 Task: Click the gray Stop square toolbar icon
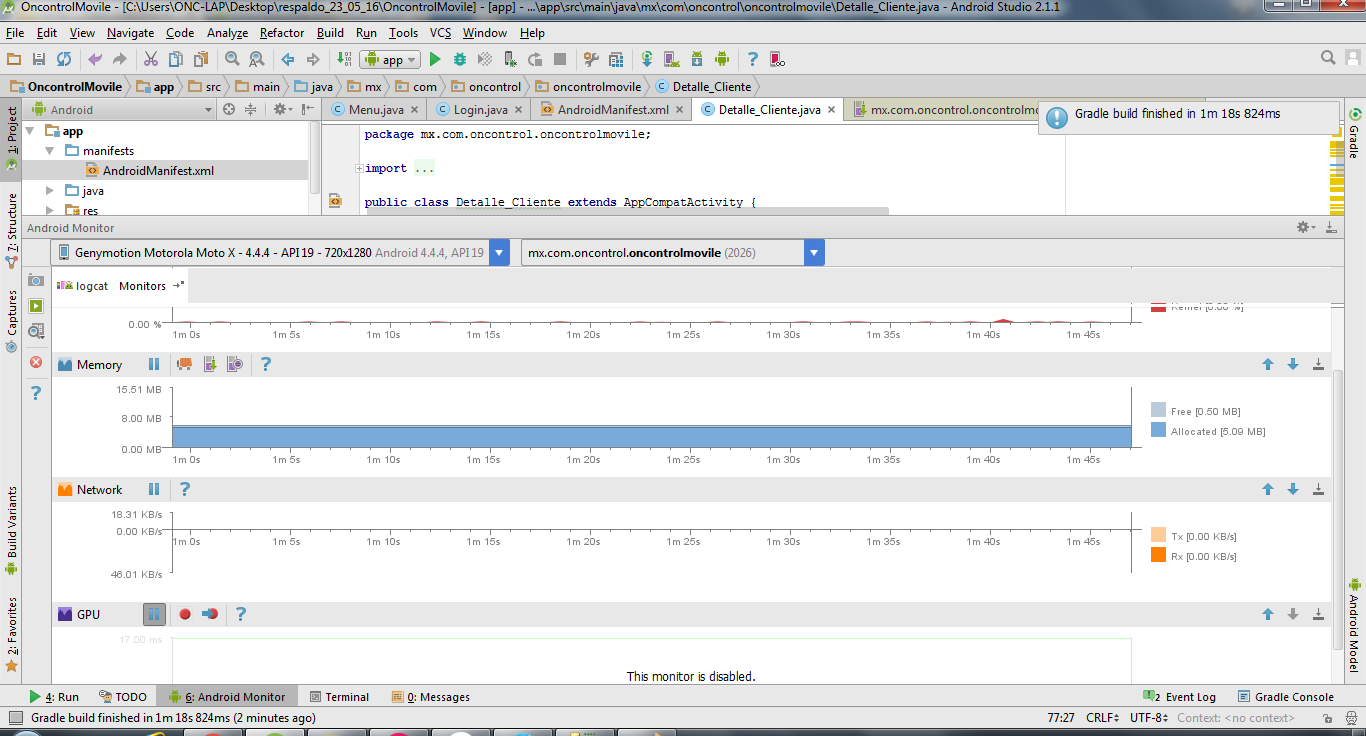560,60
